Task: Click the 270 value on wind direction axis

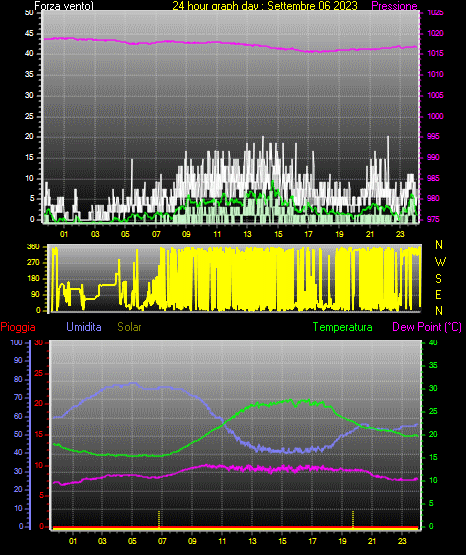Action: click(33, 263)
